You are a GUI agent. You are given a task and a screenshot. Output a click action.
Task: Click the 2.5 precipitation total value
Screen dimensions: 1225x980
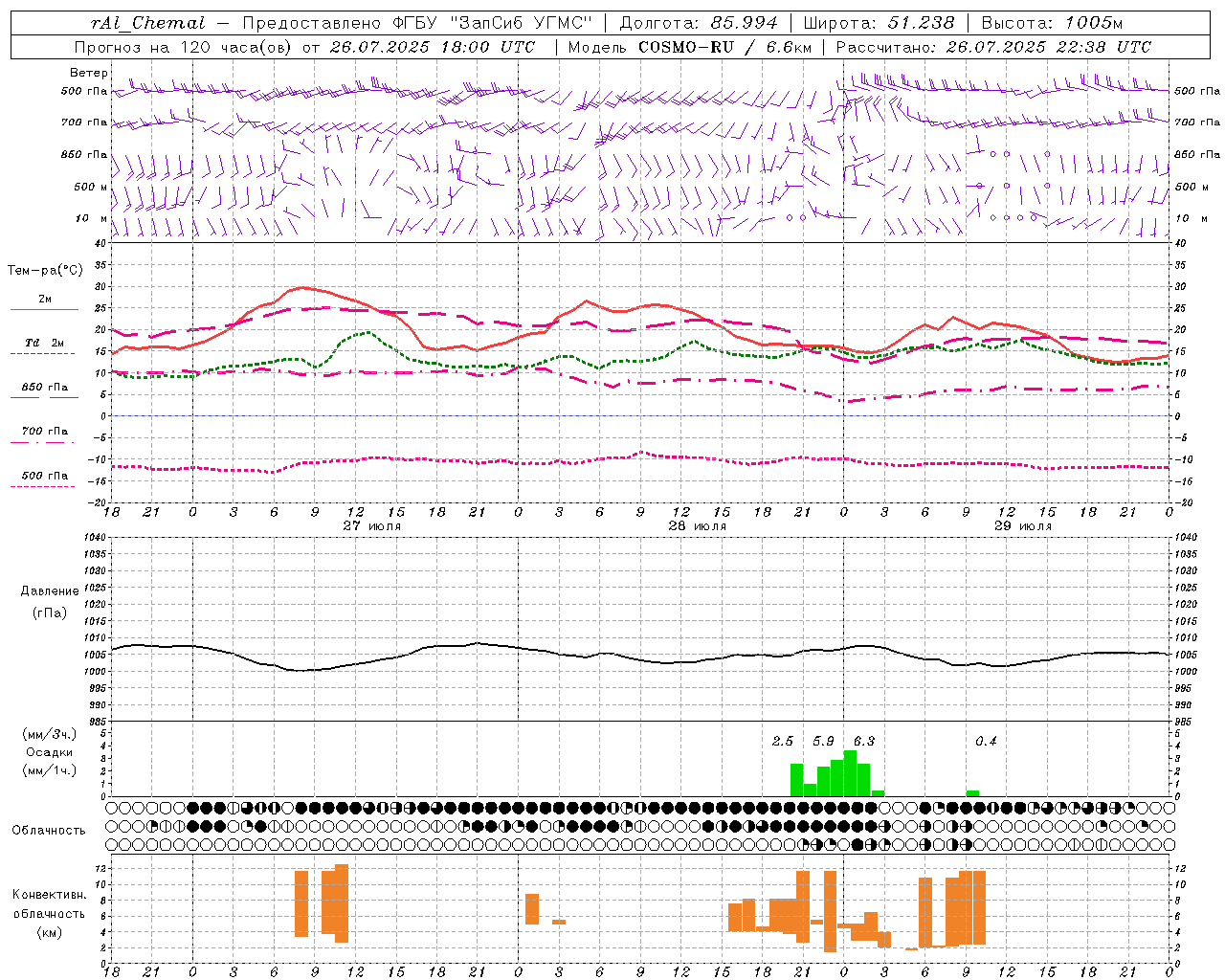783,741
